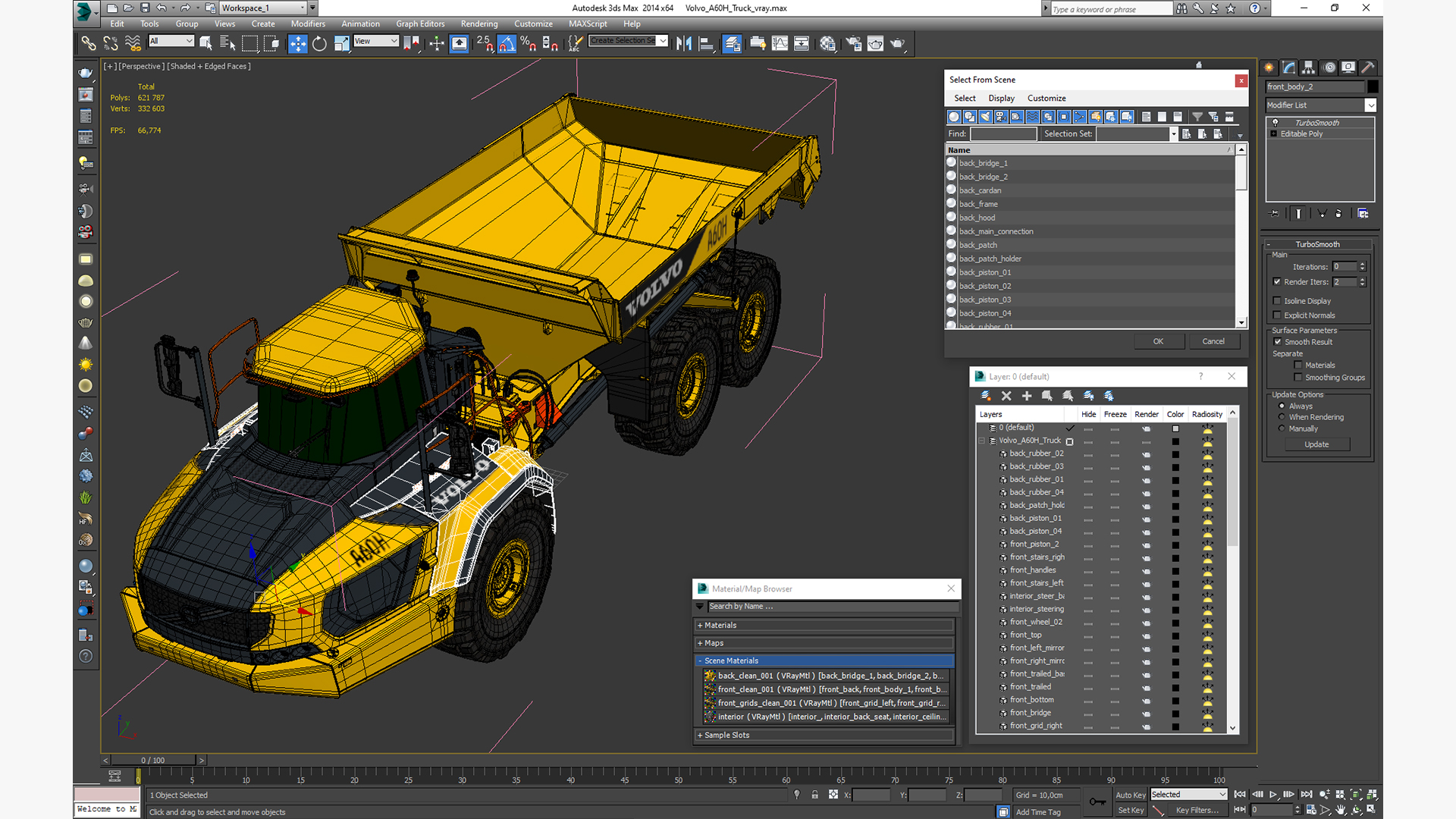Select the Manually update option
Image resolution: width=1456 pixels, height=819 pixels.
pyautogui.click(x=1282, y=428)
